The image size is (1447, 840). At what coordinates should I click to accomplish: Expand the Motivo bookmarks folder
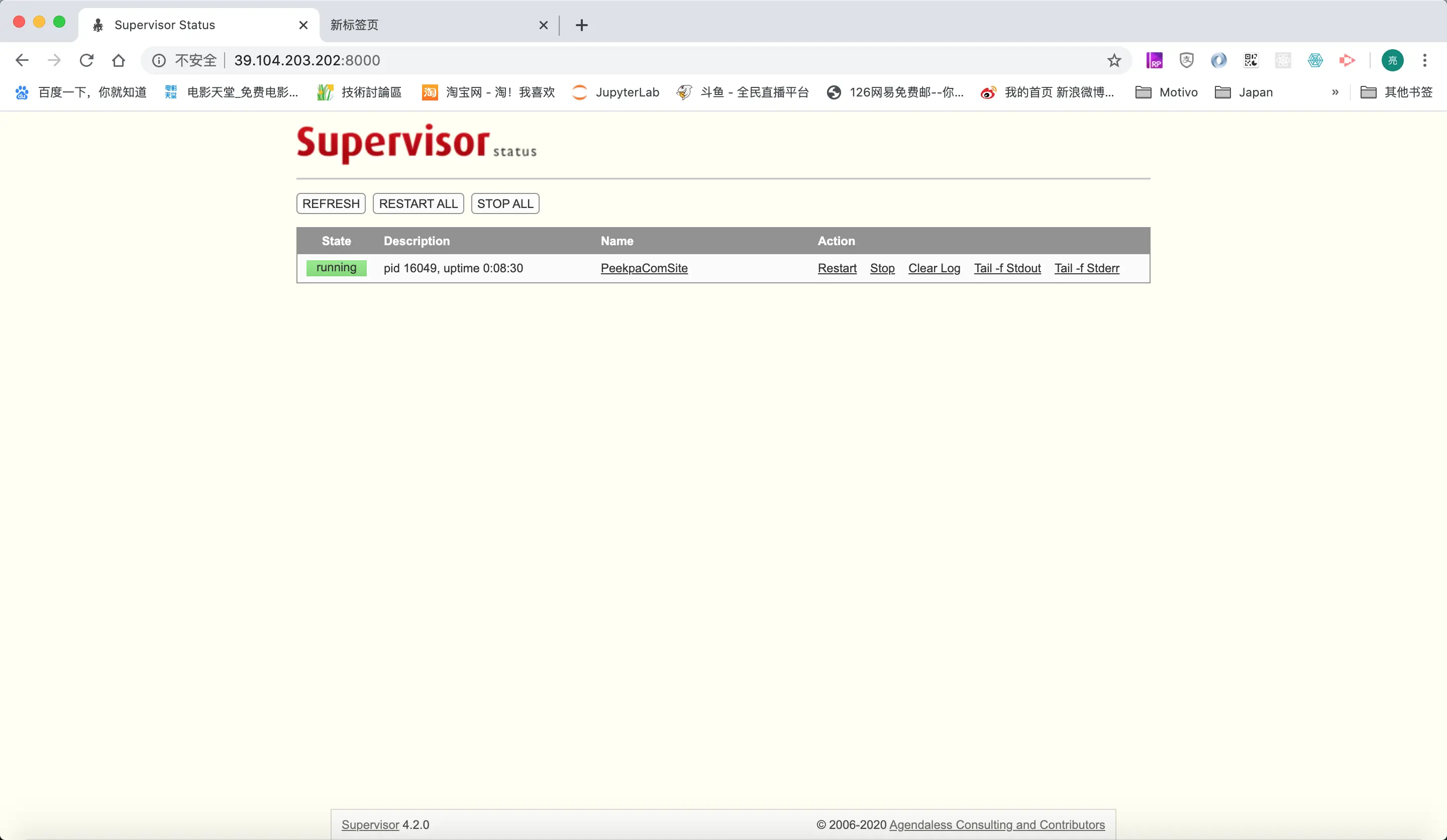point(1167,92)
